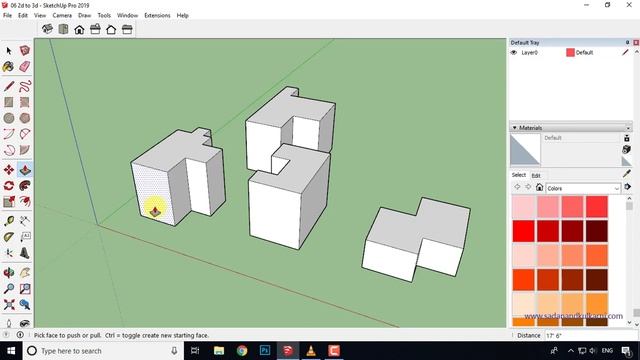Open the Camera menu

point(62,16)
